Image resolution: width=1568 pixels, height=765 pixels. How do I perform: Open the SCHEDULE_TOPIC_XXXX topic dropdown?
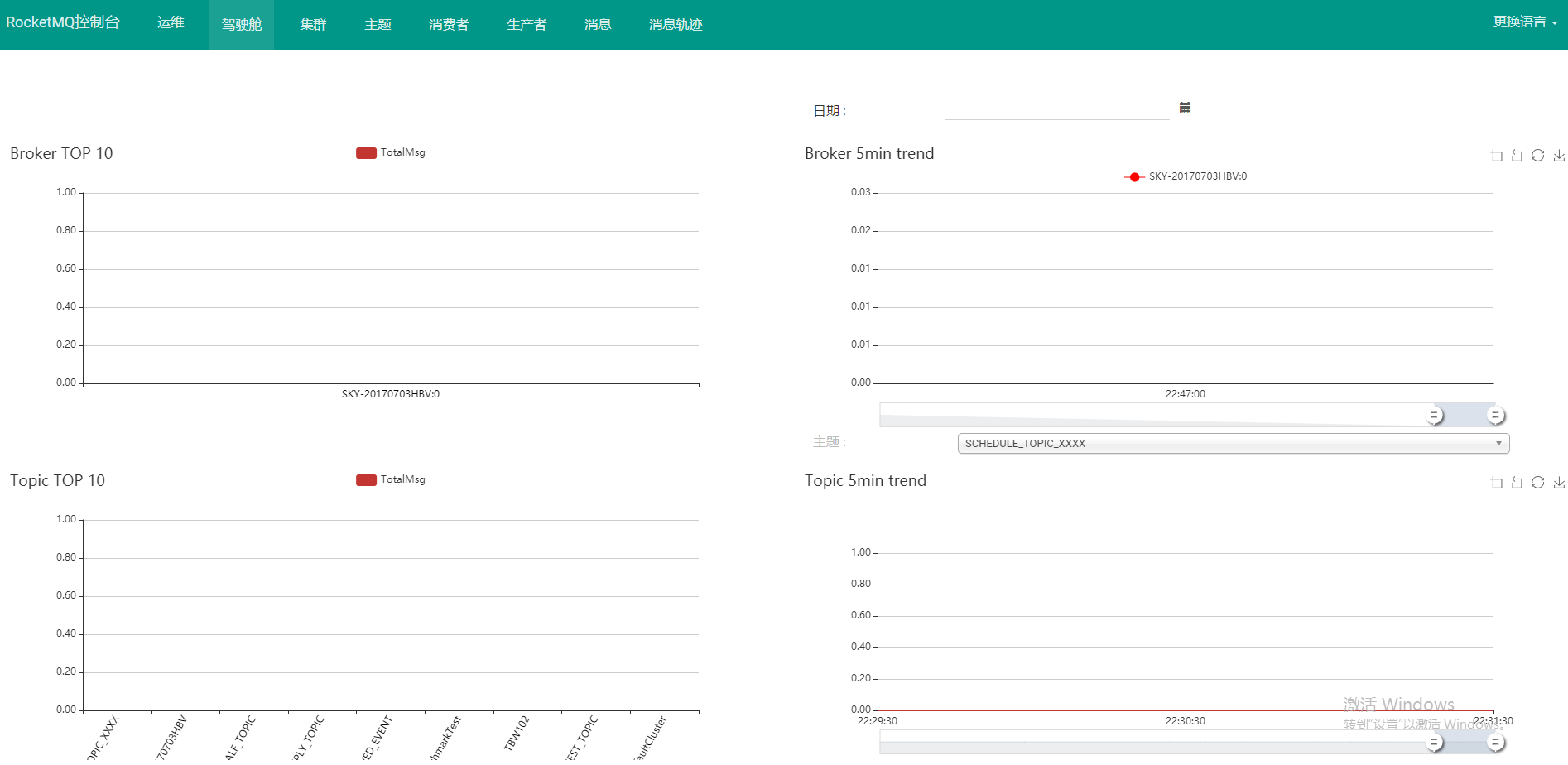pos(1234,444)
